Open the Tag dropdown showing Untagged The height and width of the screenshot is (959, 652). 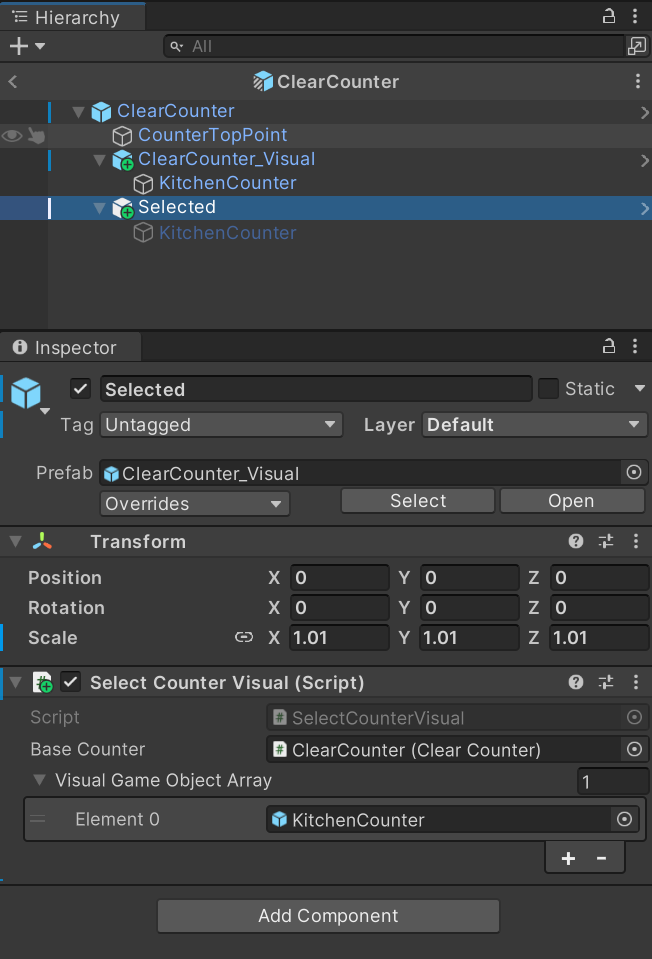[x=220, y=424]
